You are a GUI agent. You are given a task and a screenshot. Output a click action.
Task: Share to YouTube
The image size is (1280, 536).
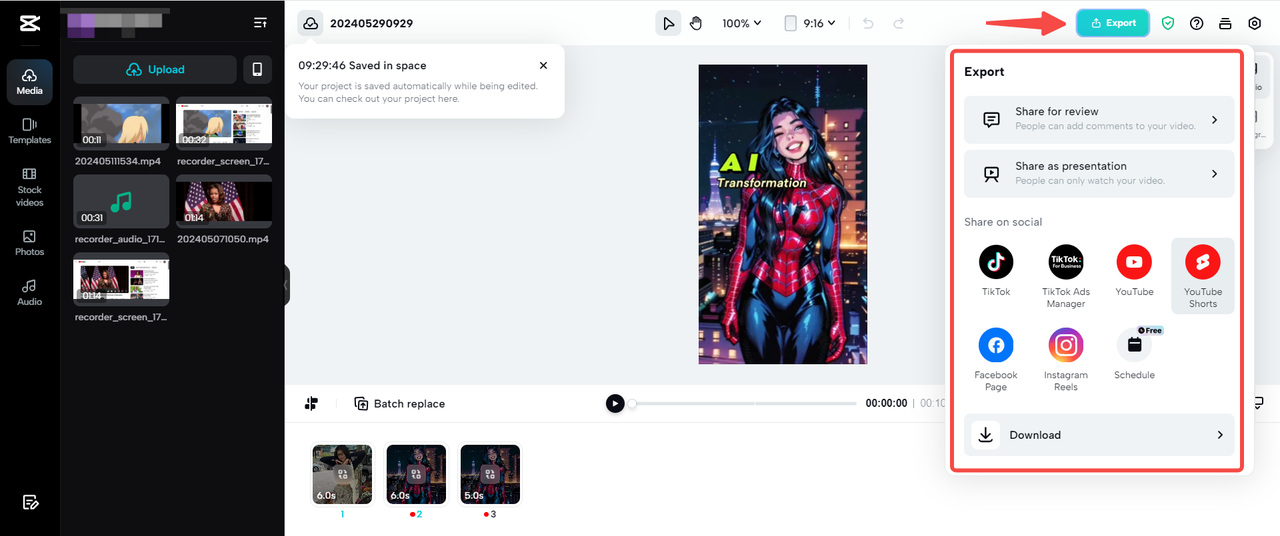point(1134,270)
